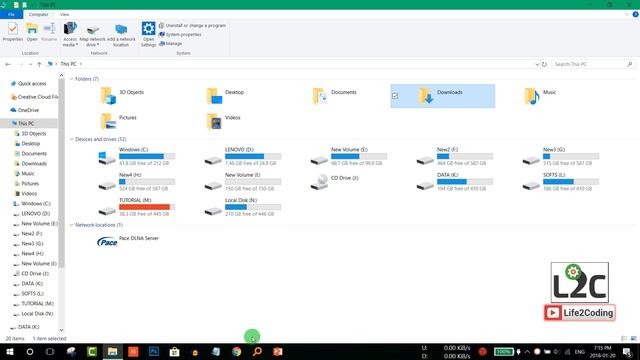
Task: Select SOFTS (L:) in navigation tree
Action: 32,293
